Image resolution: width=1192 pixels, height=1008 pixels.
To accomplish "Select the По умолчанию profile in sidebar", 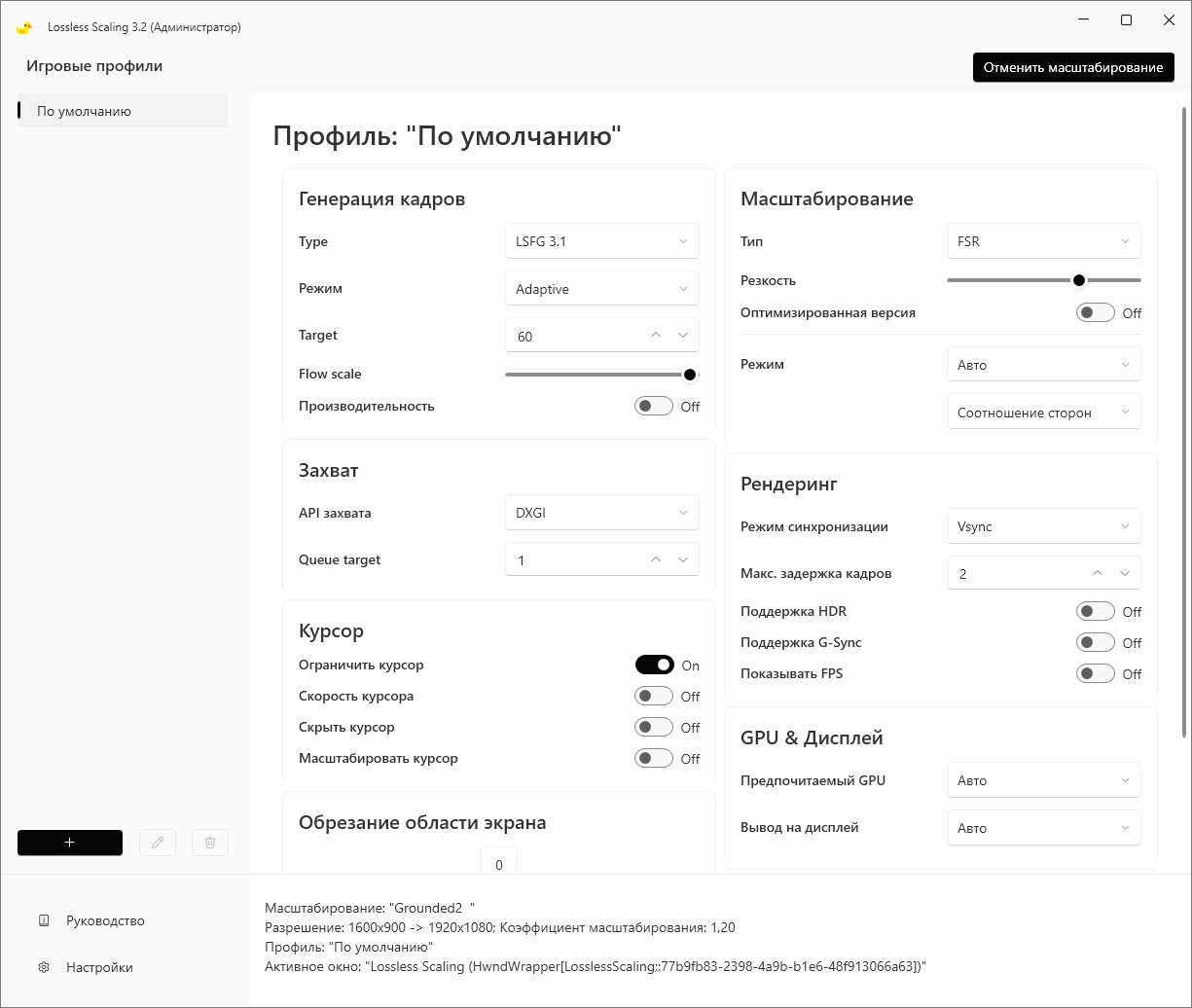I will click(x=123, y=111).
